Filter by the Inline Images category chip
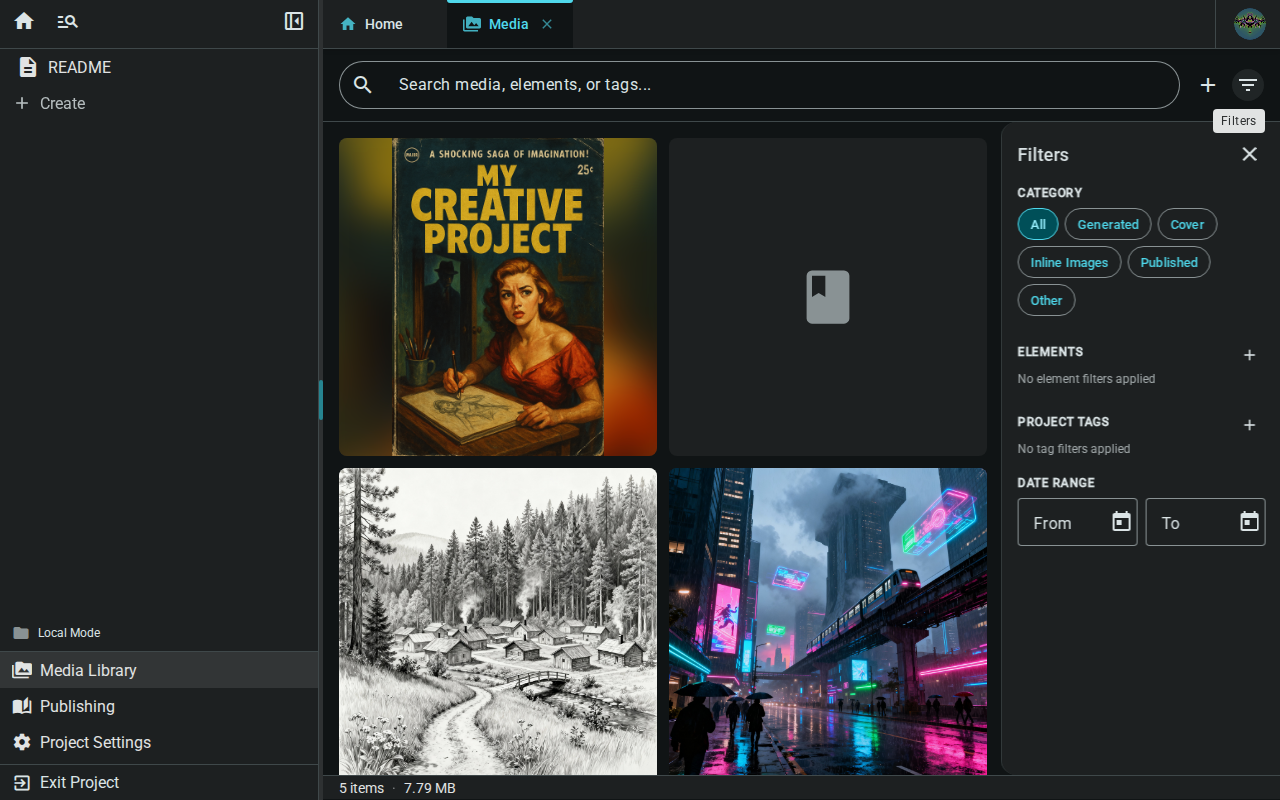This screenshot has height=800, width=1280. click(x=1069, y=262)
